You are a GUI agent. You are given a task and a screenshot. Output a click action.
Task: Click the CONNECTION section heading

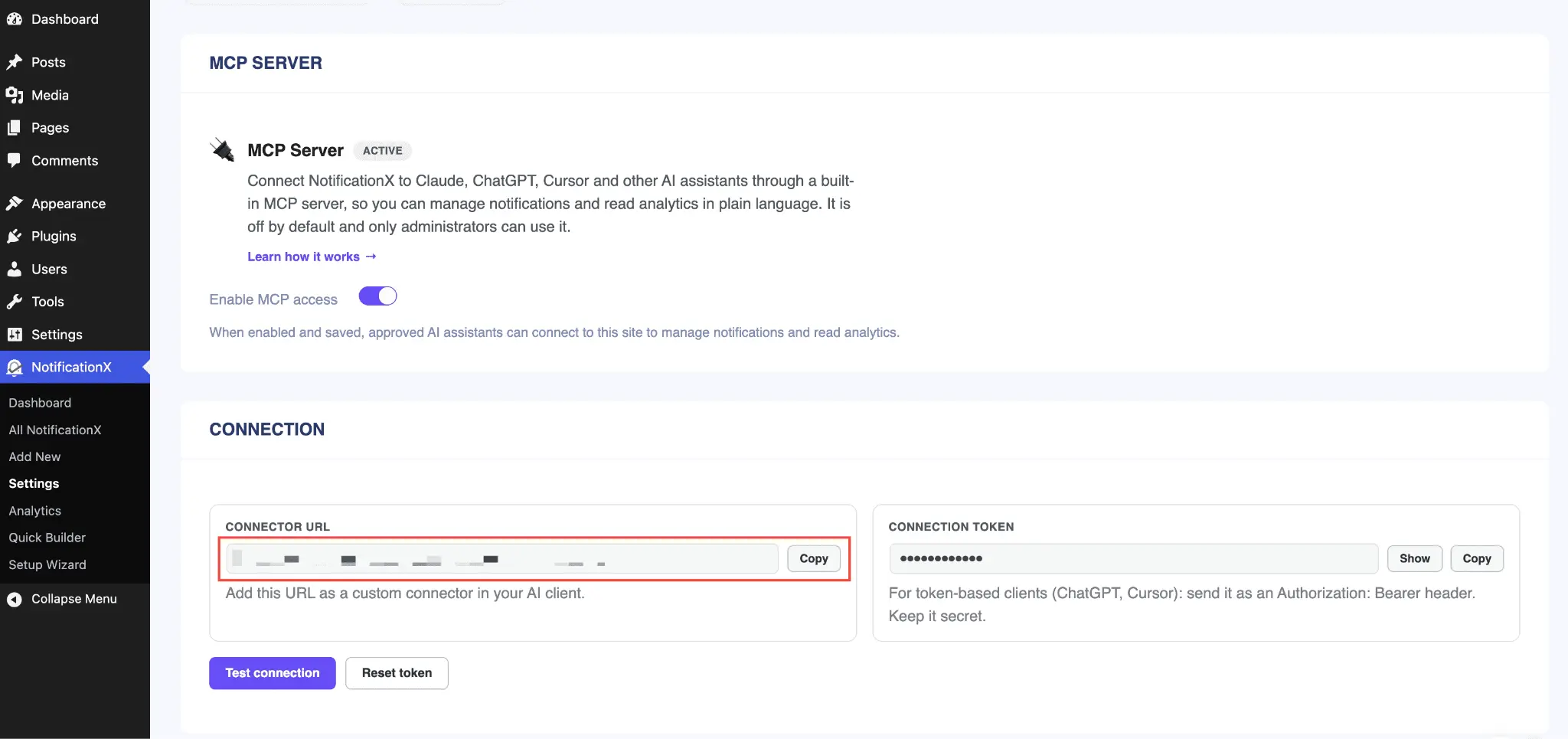[267, 430]
